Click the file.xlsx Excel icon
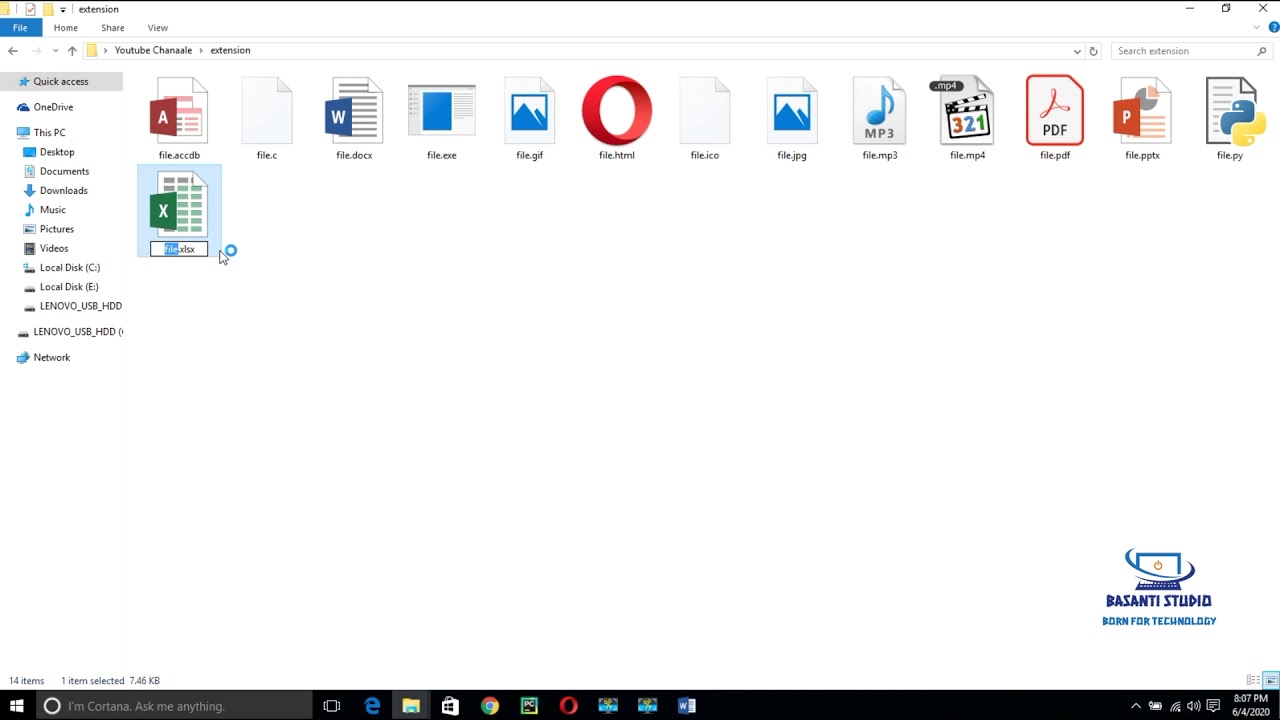 click(179, 204)
